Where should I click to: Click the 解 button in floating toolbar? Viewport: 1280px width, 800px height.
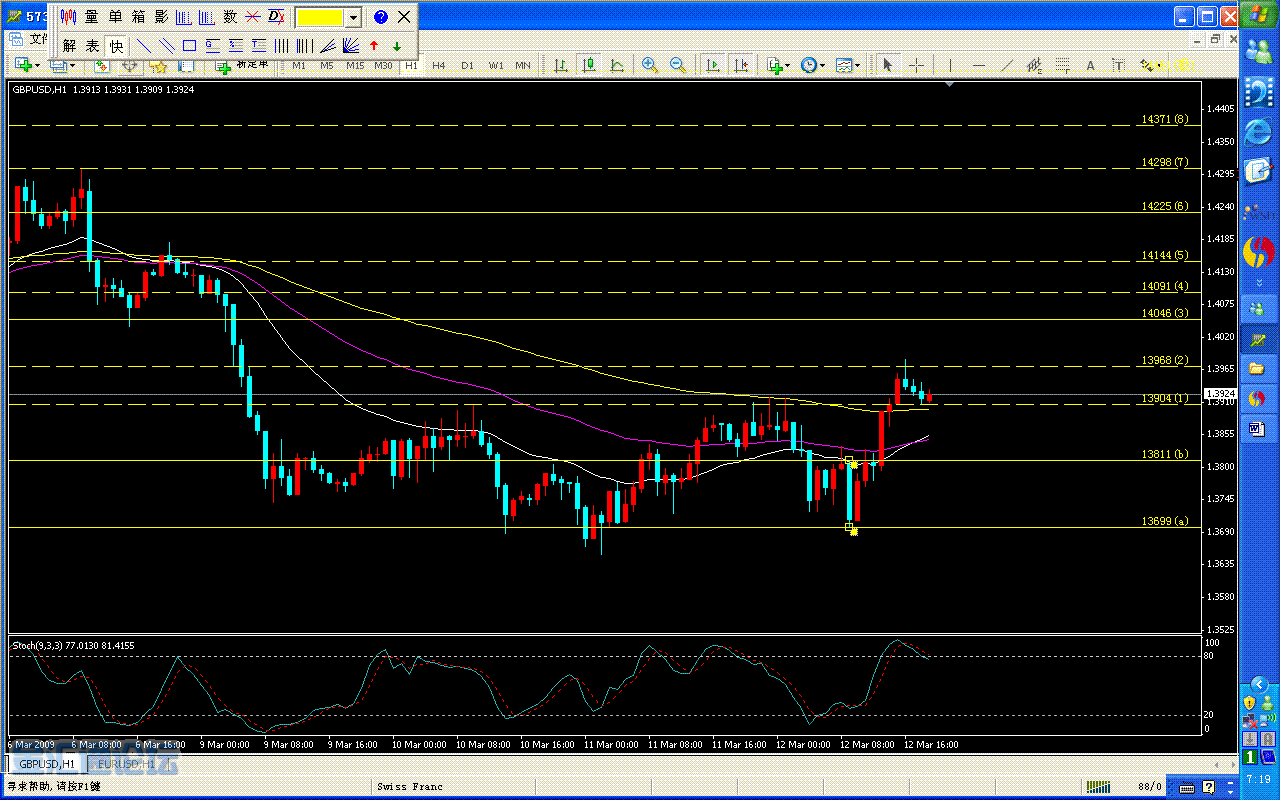tap(69, 46)
